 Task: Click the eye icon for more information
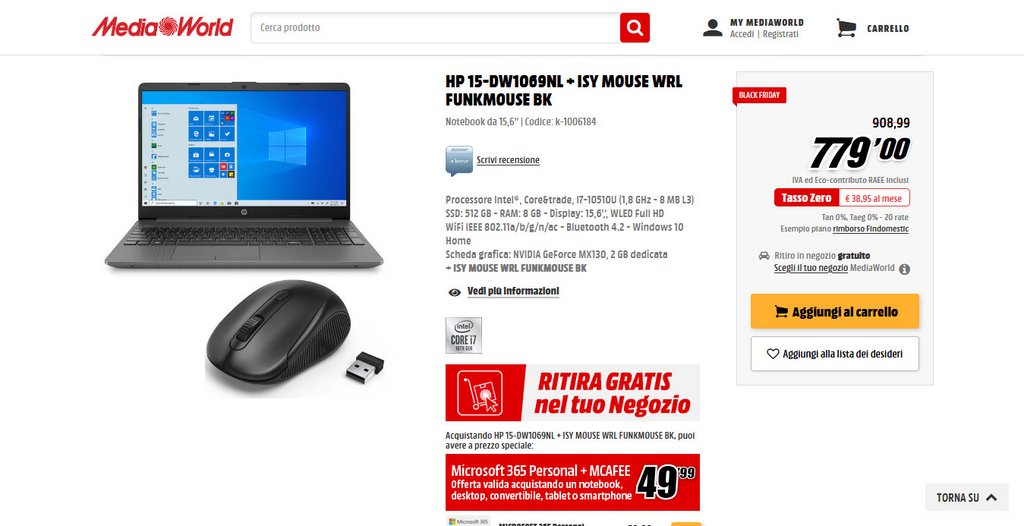click(x=455, y=292)
